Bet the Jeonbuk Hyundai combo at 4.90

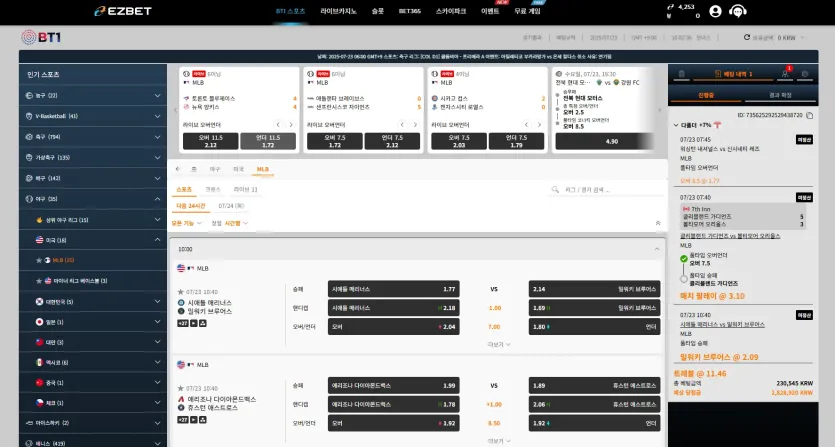point(603,141)
